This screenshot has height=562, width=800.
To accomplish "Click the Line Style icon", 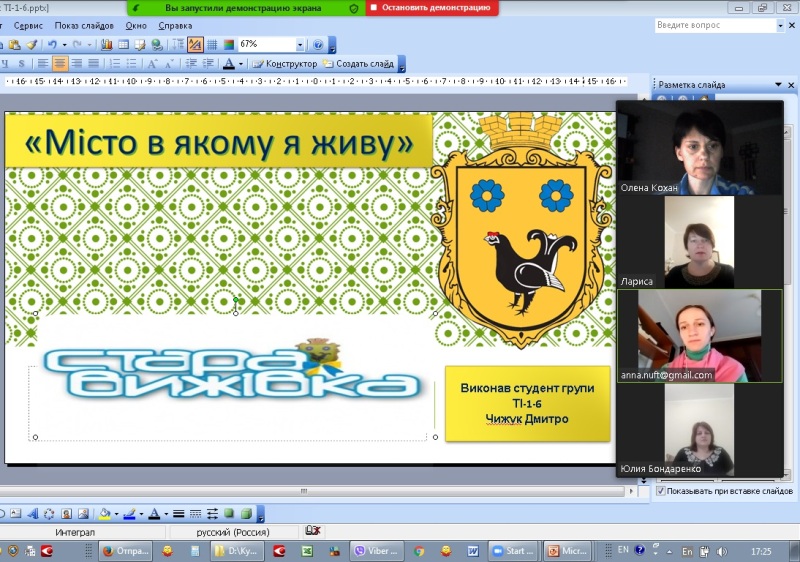I will click(x=179, y=514).
